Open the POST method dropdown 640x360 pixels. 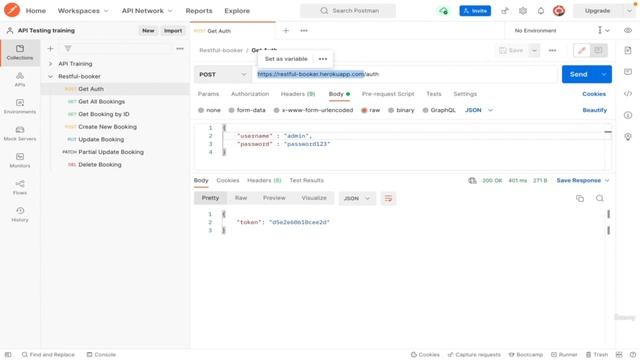point(223,74)
